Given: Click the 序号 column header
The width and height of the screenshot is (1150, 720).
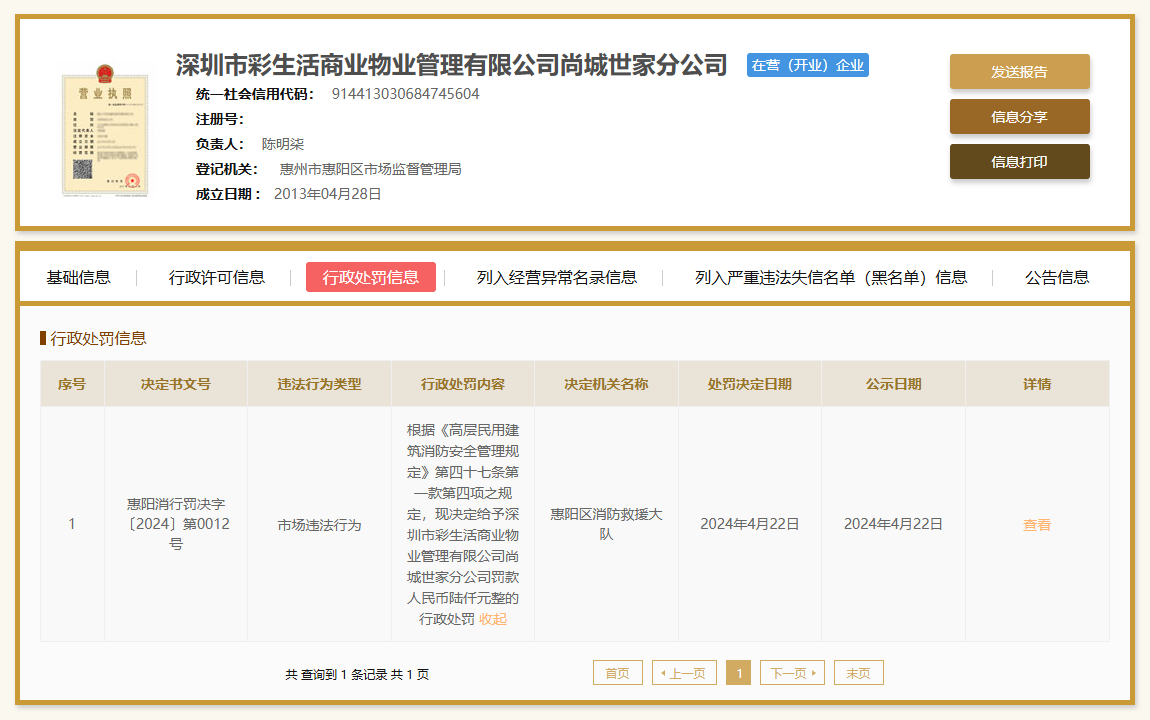Looking at the screenshot, I should pos(72,384).
